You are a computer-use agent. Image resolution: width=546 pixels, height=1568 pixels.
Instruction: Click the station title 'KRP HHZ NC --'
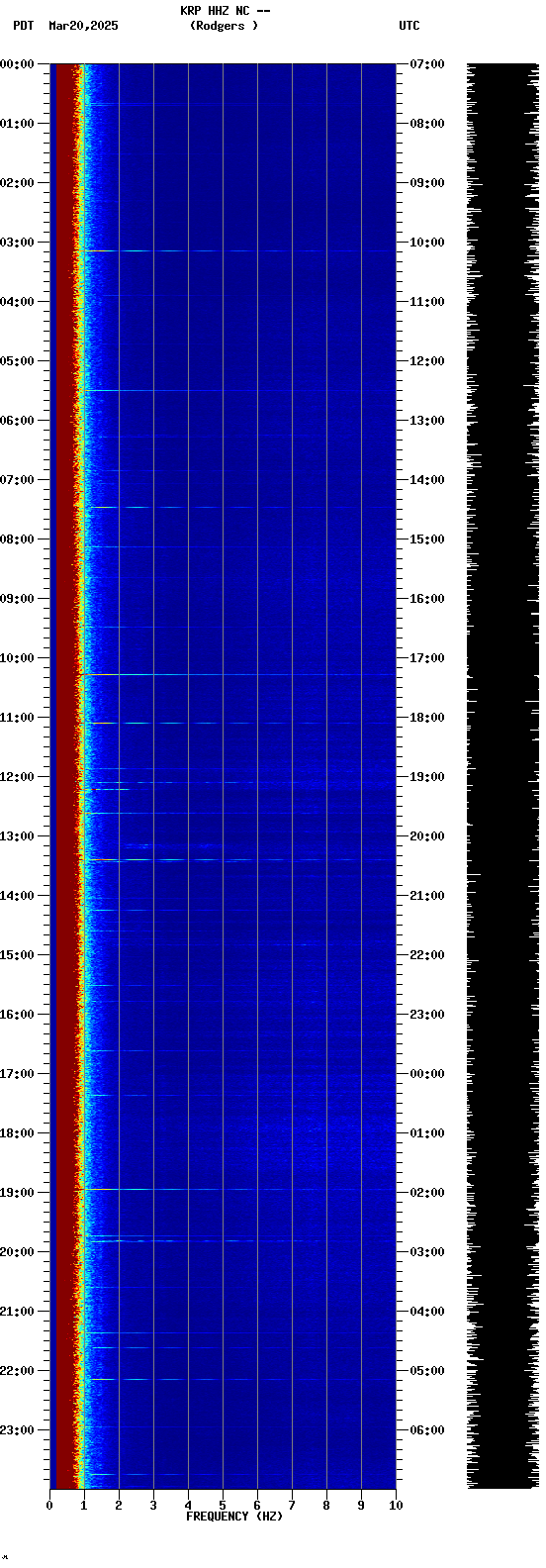[x=225, y=11]
